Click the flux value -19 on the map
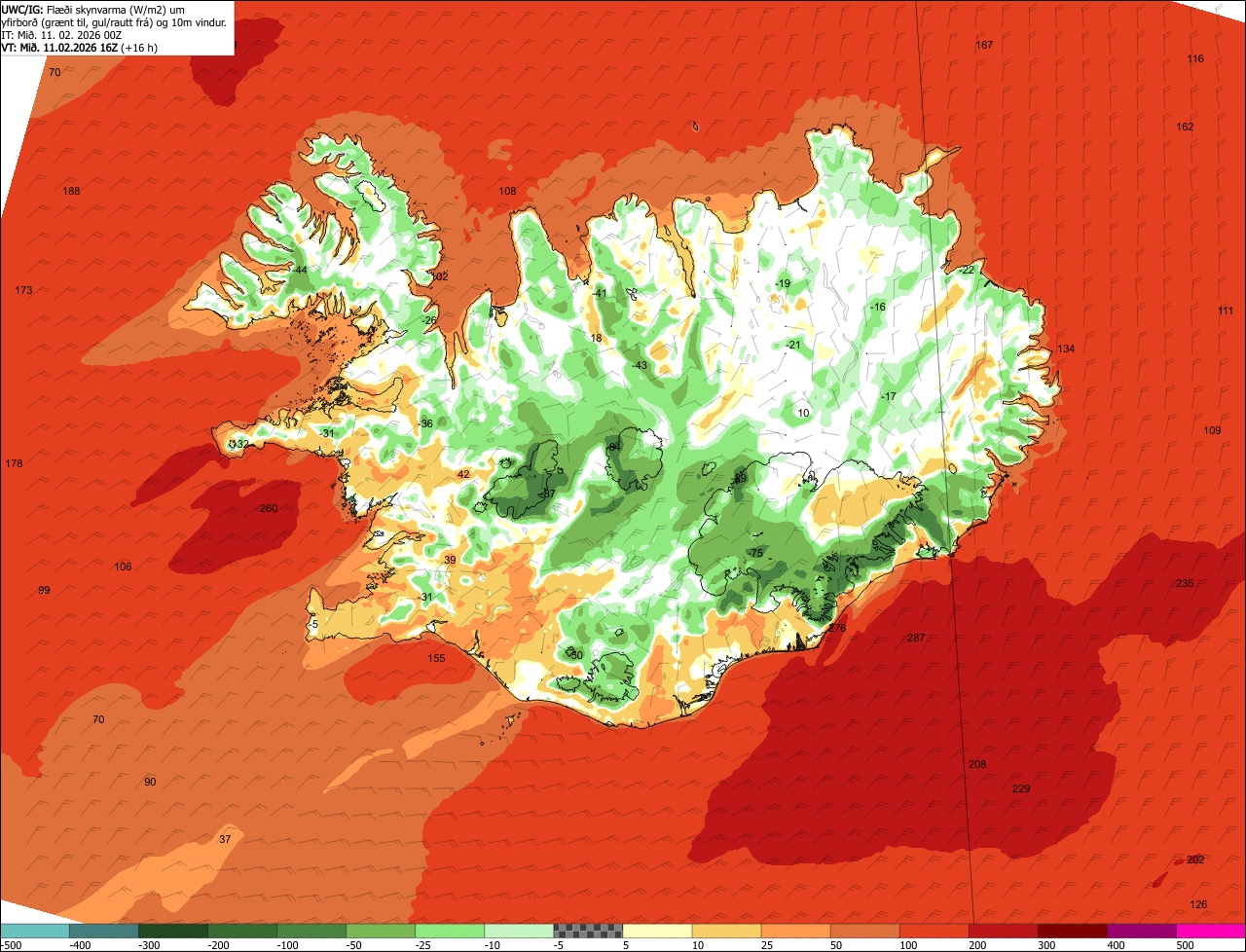Viewport: 1246px width, 952px height. [783, 284]
